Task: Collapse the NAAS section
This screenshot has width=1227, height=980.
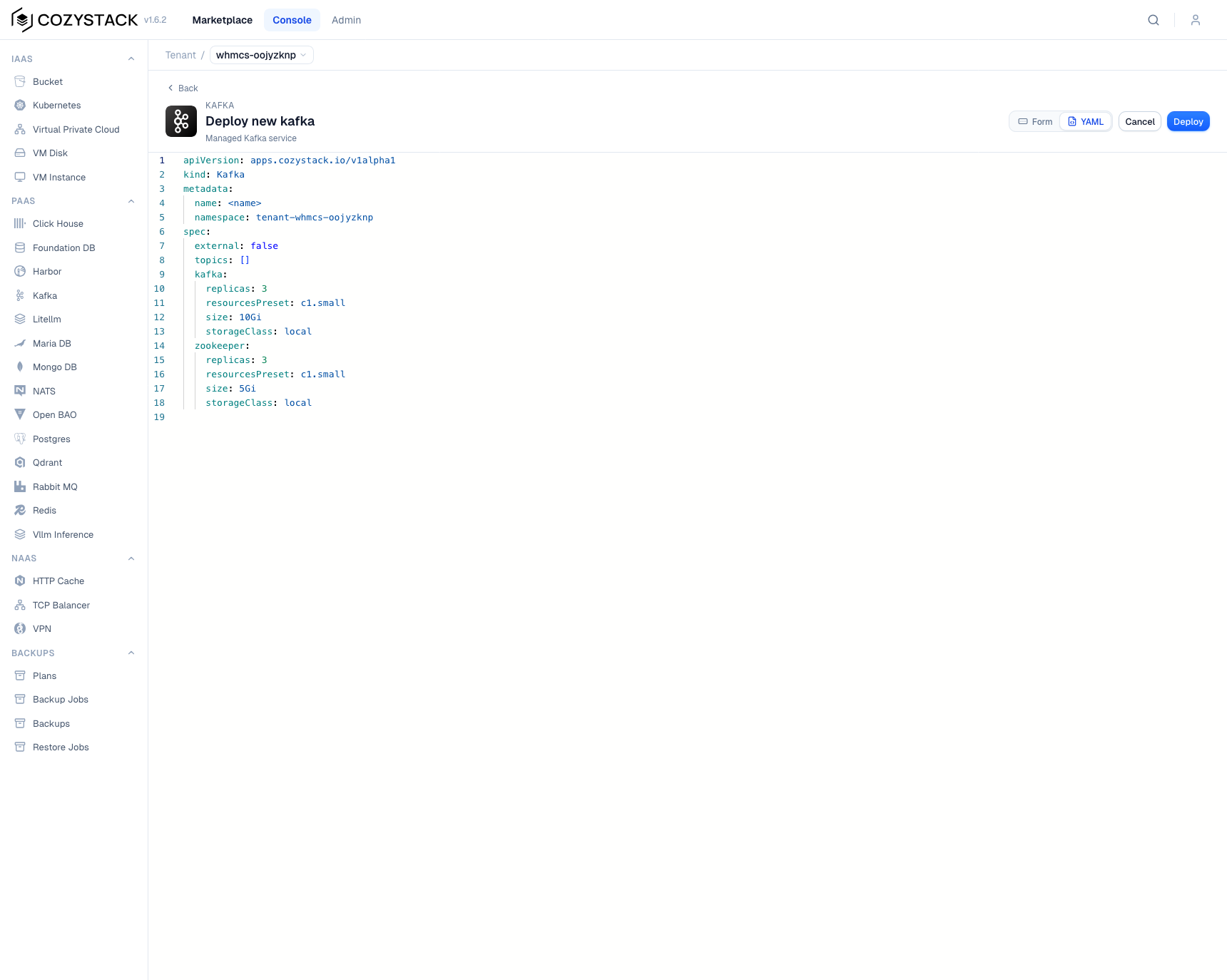Action: pos(131,558)
